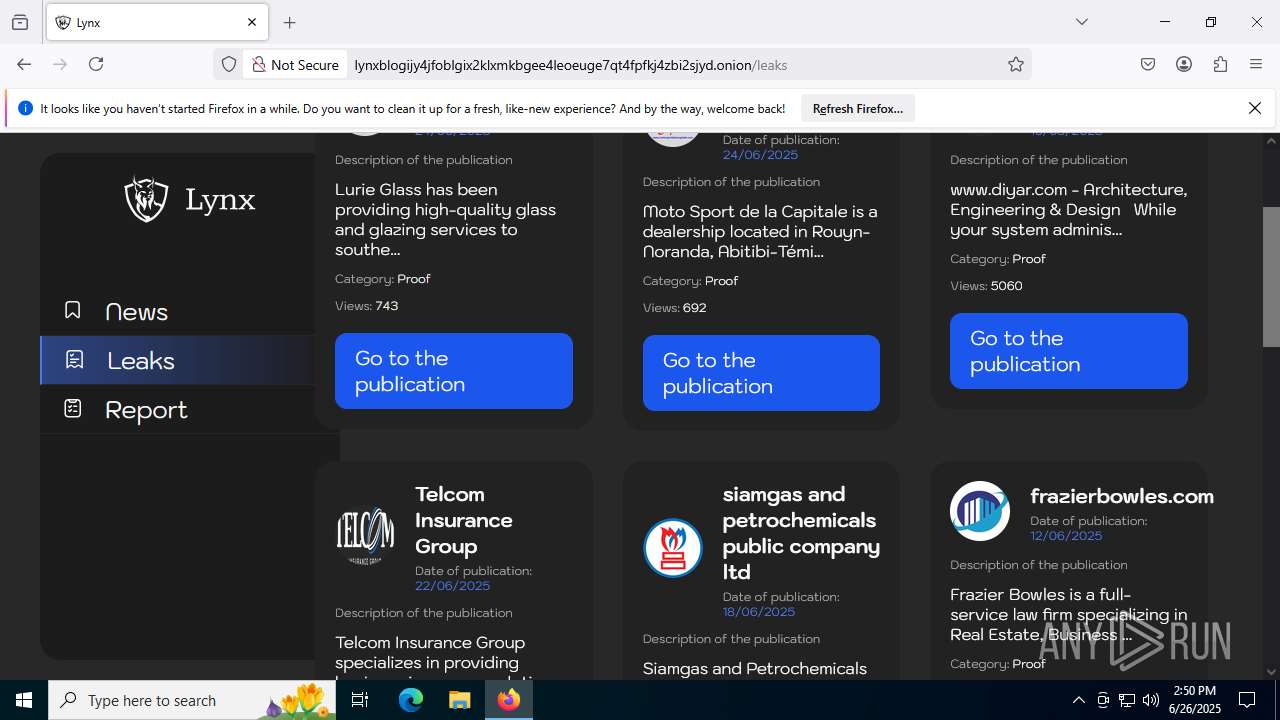
Task: Reload the current page
Action: [x=96, y=64]
